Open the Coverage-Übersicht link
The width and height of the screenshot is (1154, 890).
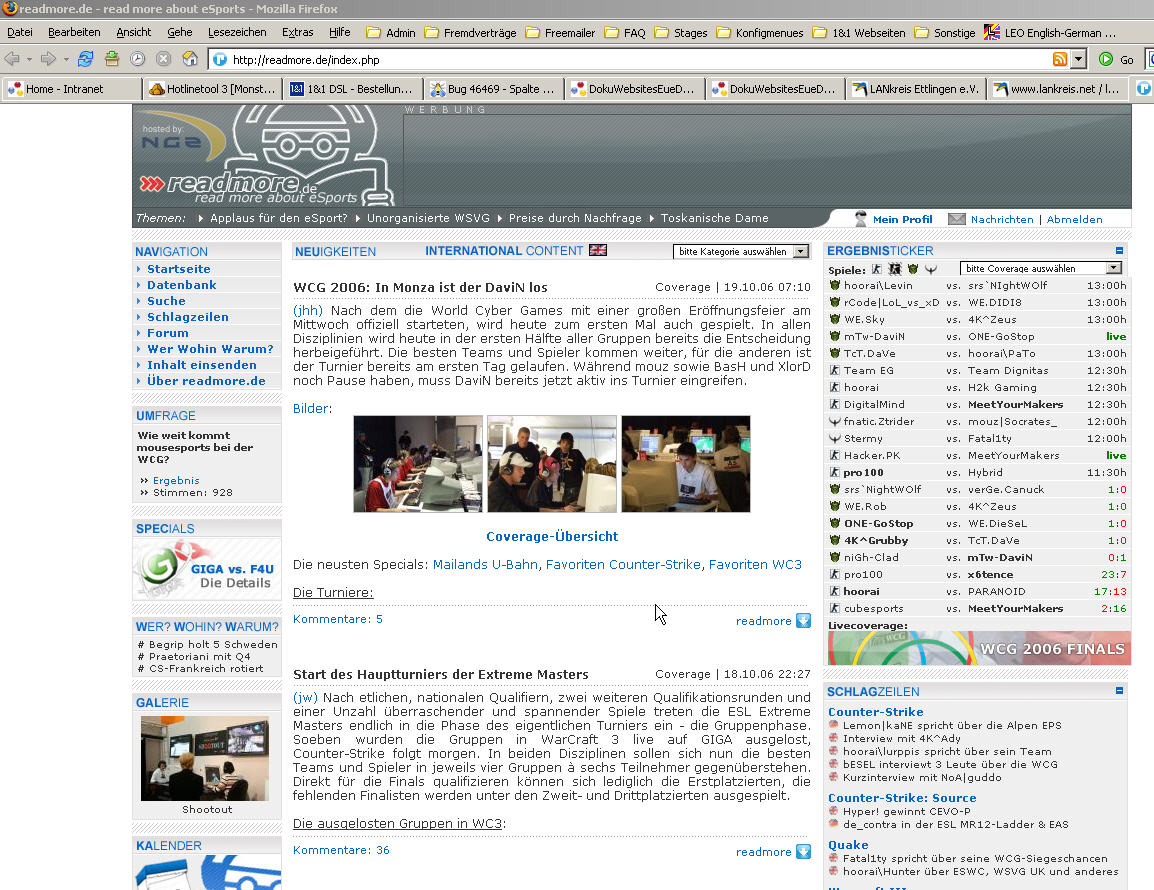pos(552,536)
